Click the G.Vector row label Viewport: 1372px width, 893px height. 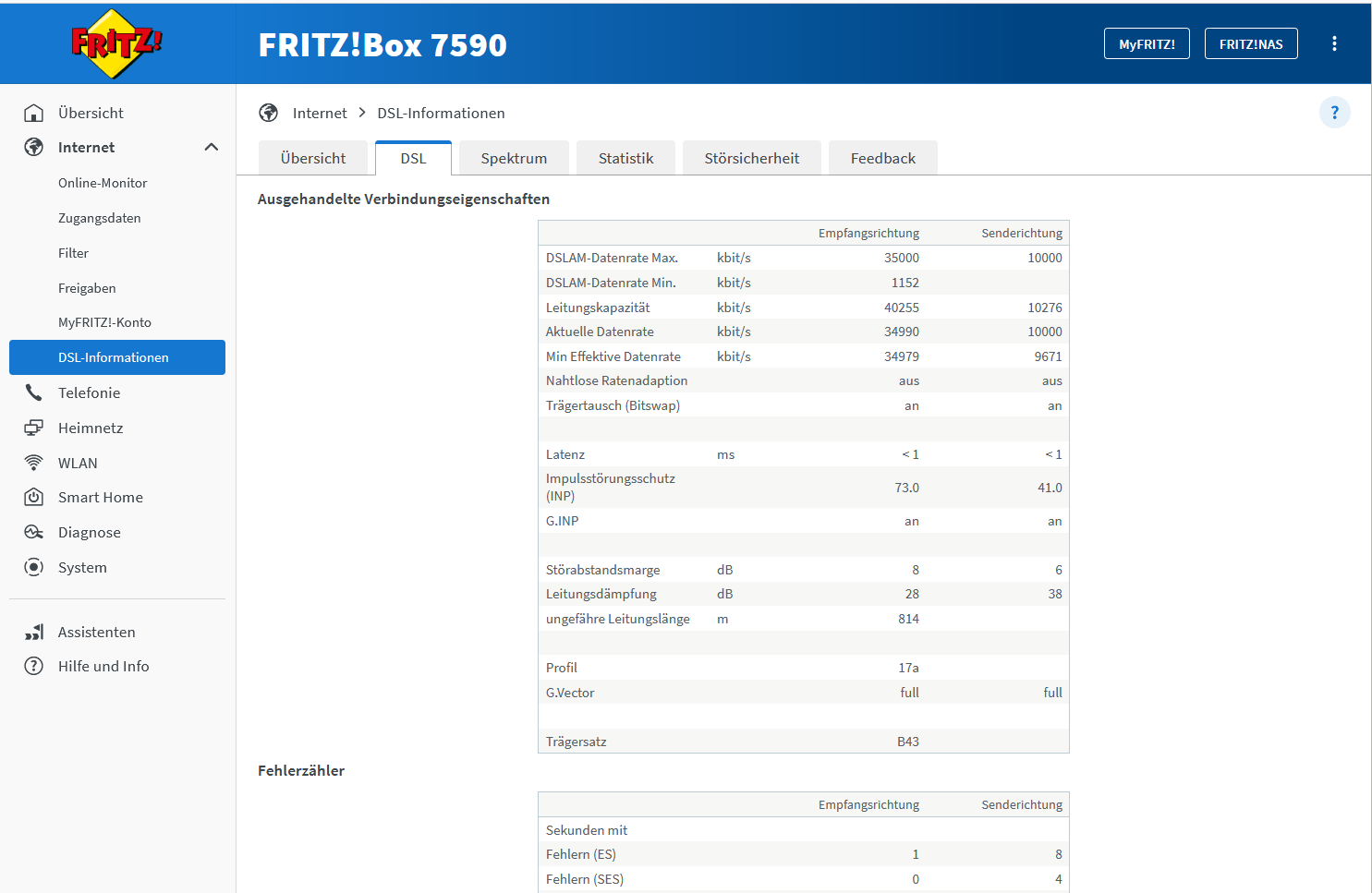[570, 693]
